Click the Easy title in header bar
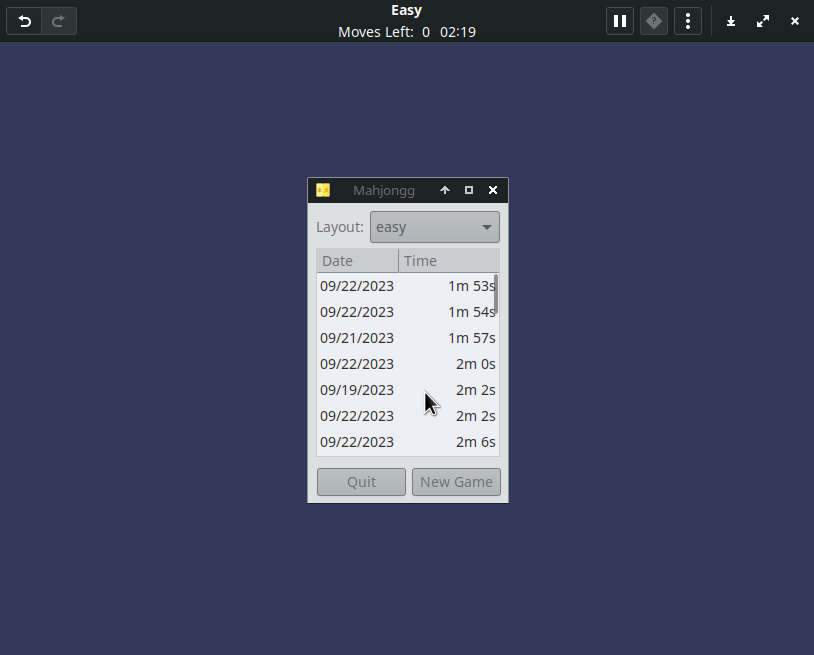Image resolution: width=814 pixels, height=655 pixels. click(406, 10)
